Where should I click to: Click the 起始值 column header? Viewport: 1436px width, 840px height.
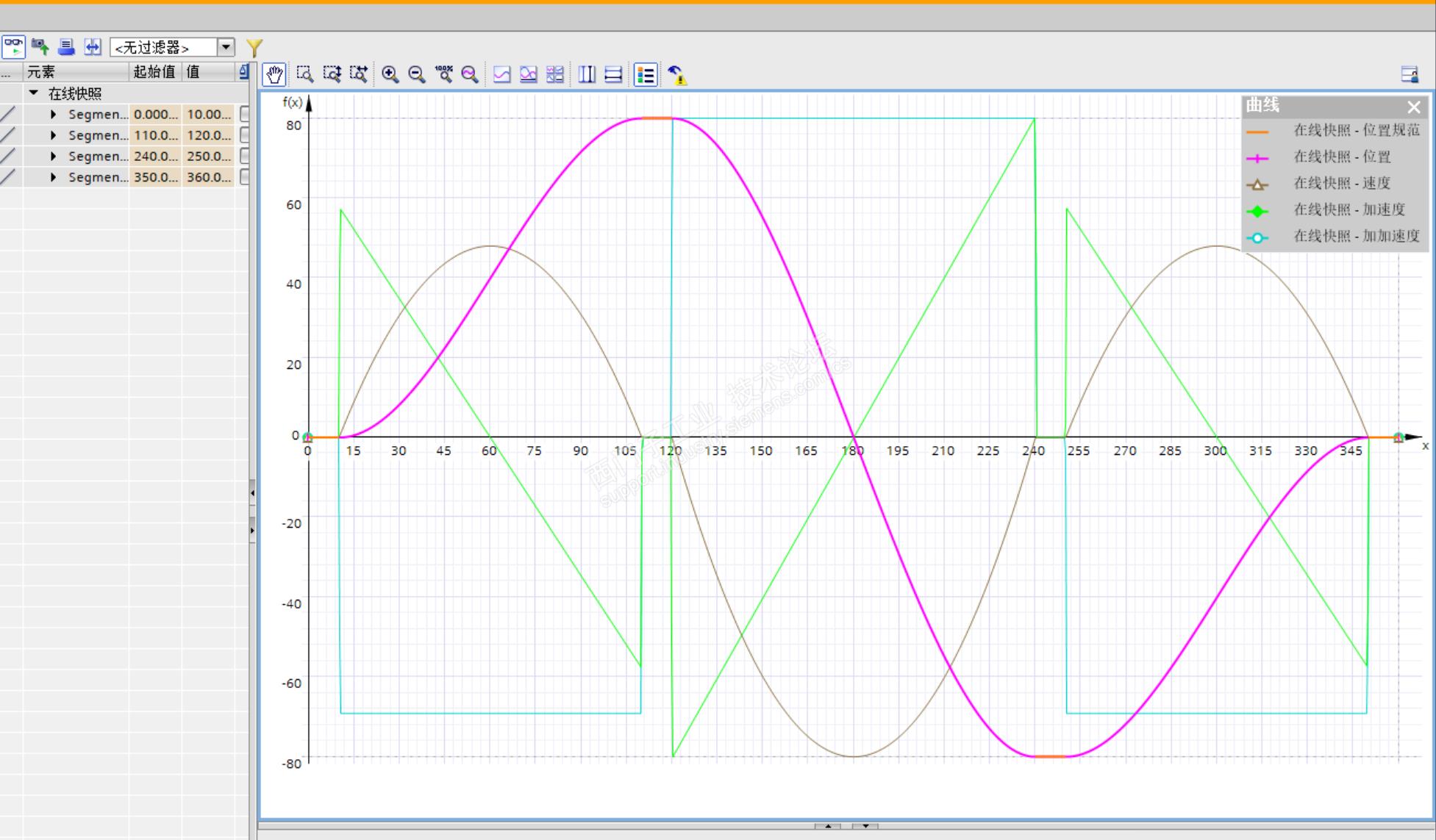pos(154,72)
